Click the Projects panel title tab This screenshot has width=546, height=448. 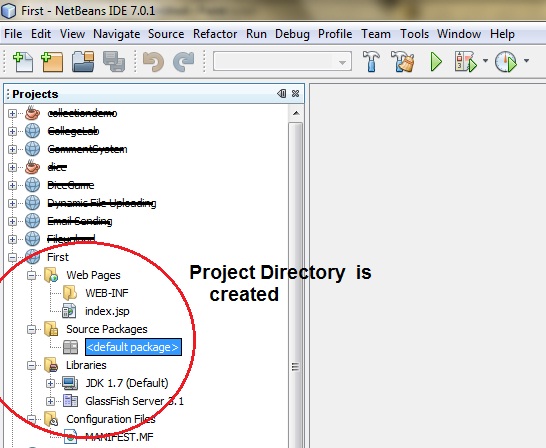(35, 94)
